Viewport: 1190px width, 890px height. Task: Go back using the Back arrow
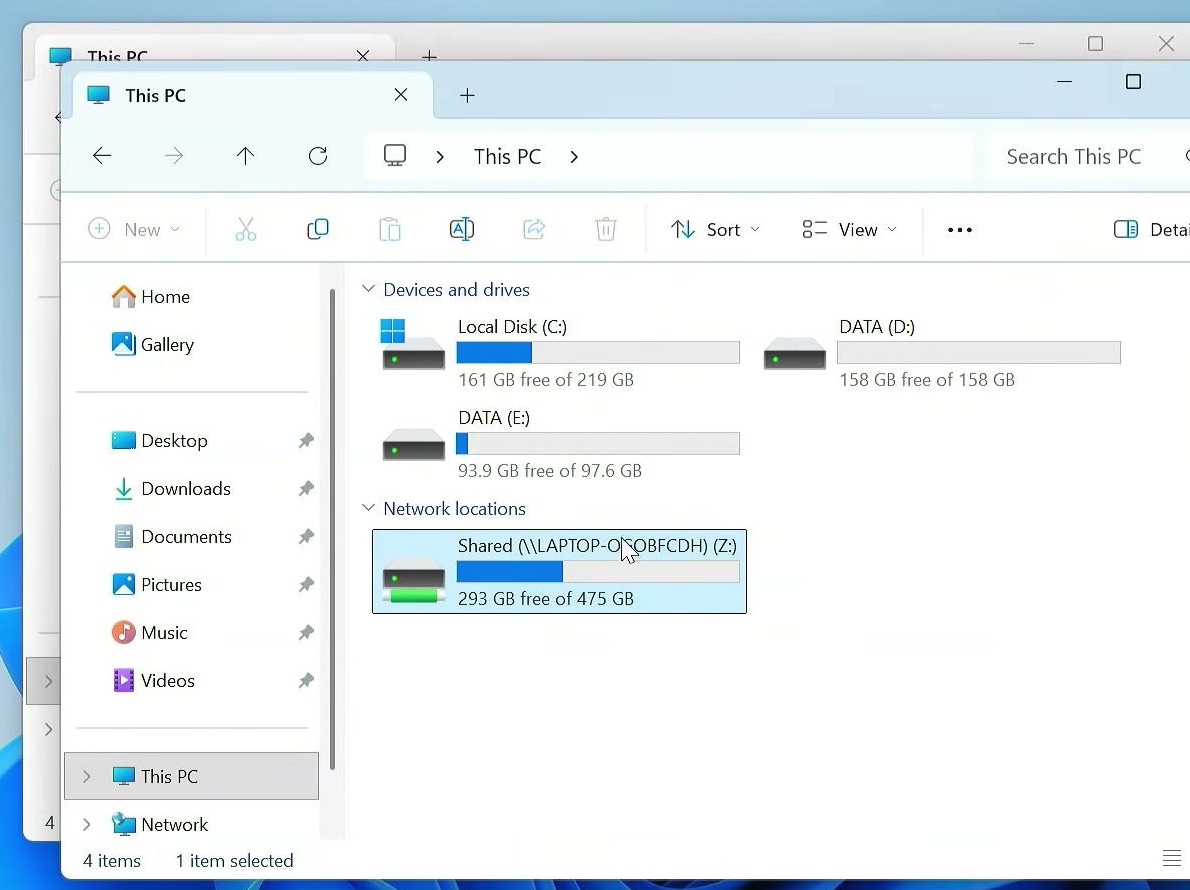tap(102, 156)
